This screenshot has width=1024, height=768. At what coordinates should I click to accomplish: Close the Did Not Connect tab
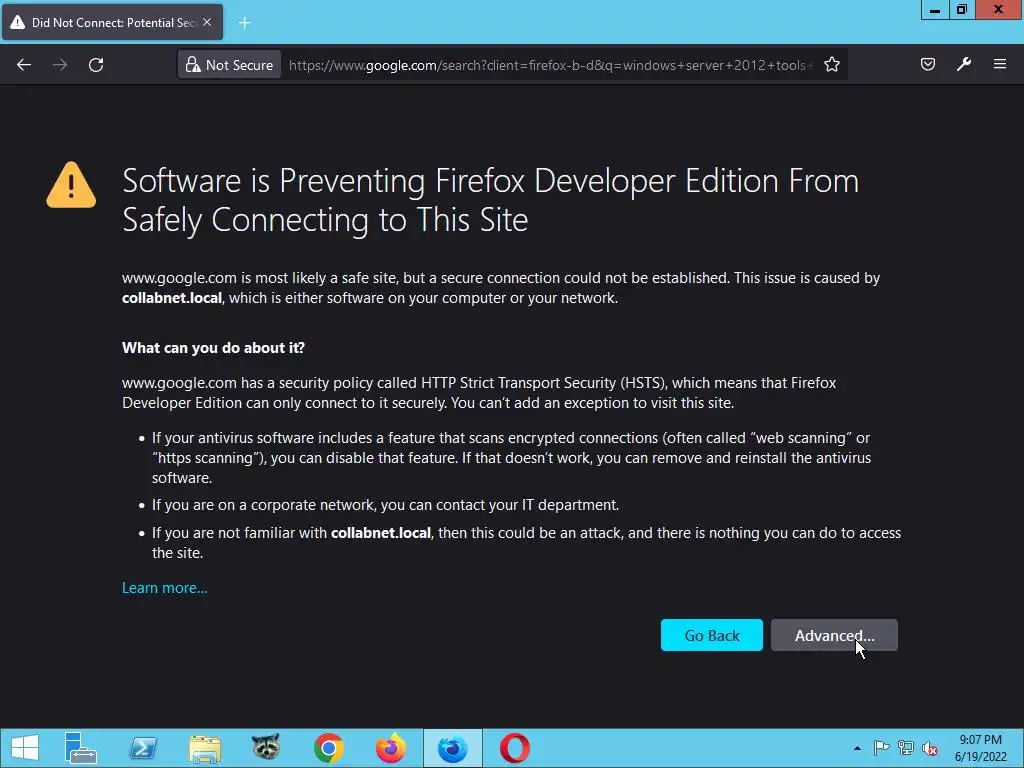coord(207,22)
